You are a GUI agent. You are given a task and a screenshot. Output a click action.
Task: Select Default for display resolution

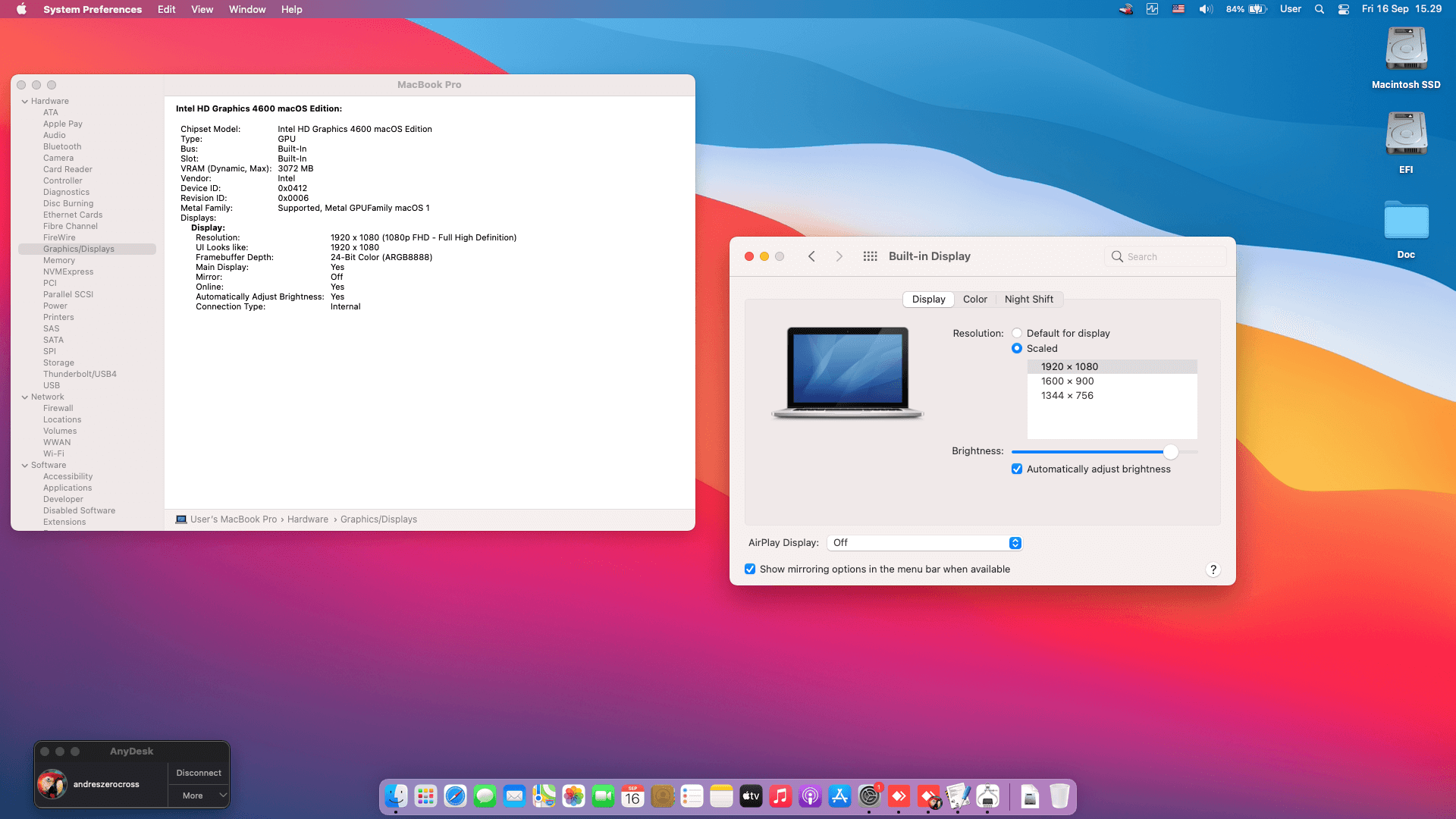pos(1017,333)
